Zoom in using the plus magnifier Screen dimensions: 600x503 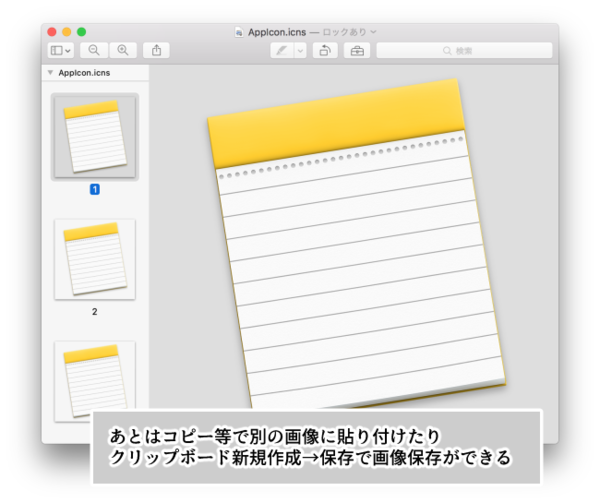[x=123, y=50]
